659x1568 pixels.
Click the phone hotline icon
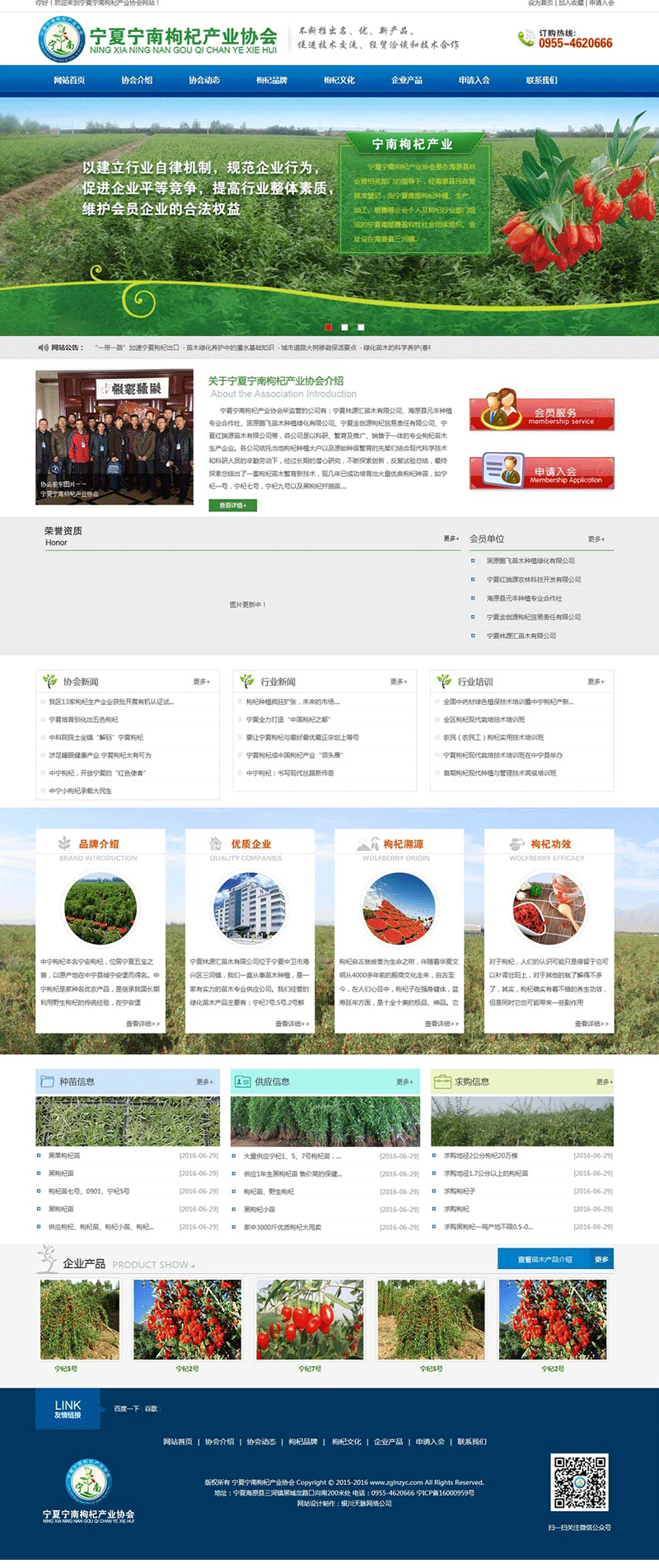tap(525, 38)
